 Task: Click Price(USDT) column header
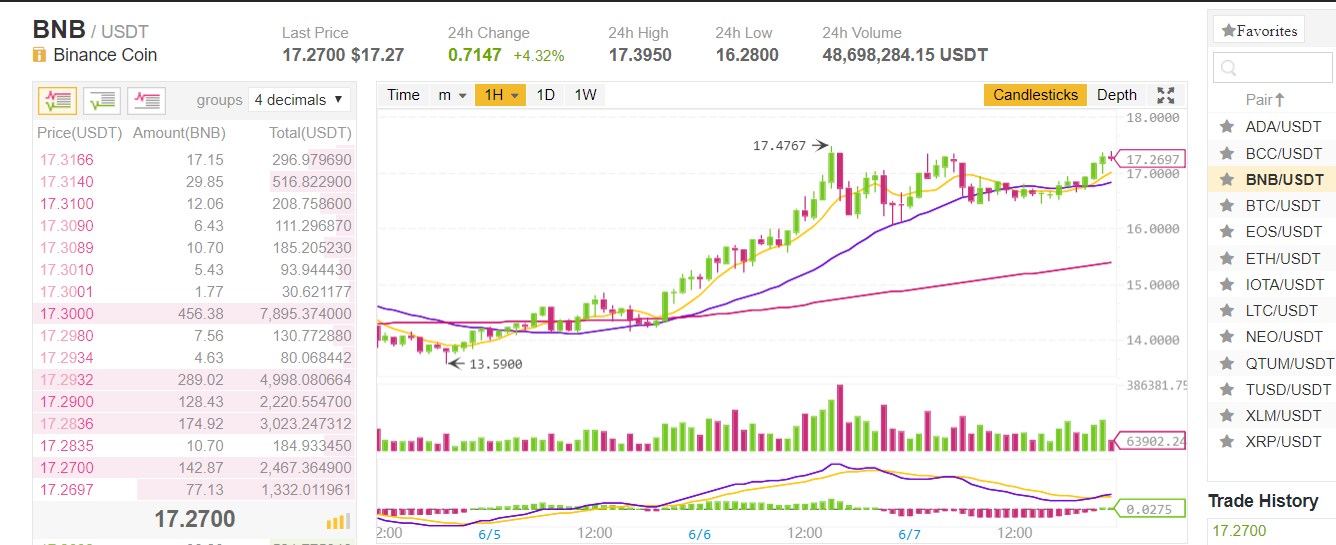pyautogui.click(x=79, y=133)
